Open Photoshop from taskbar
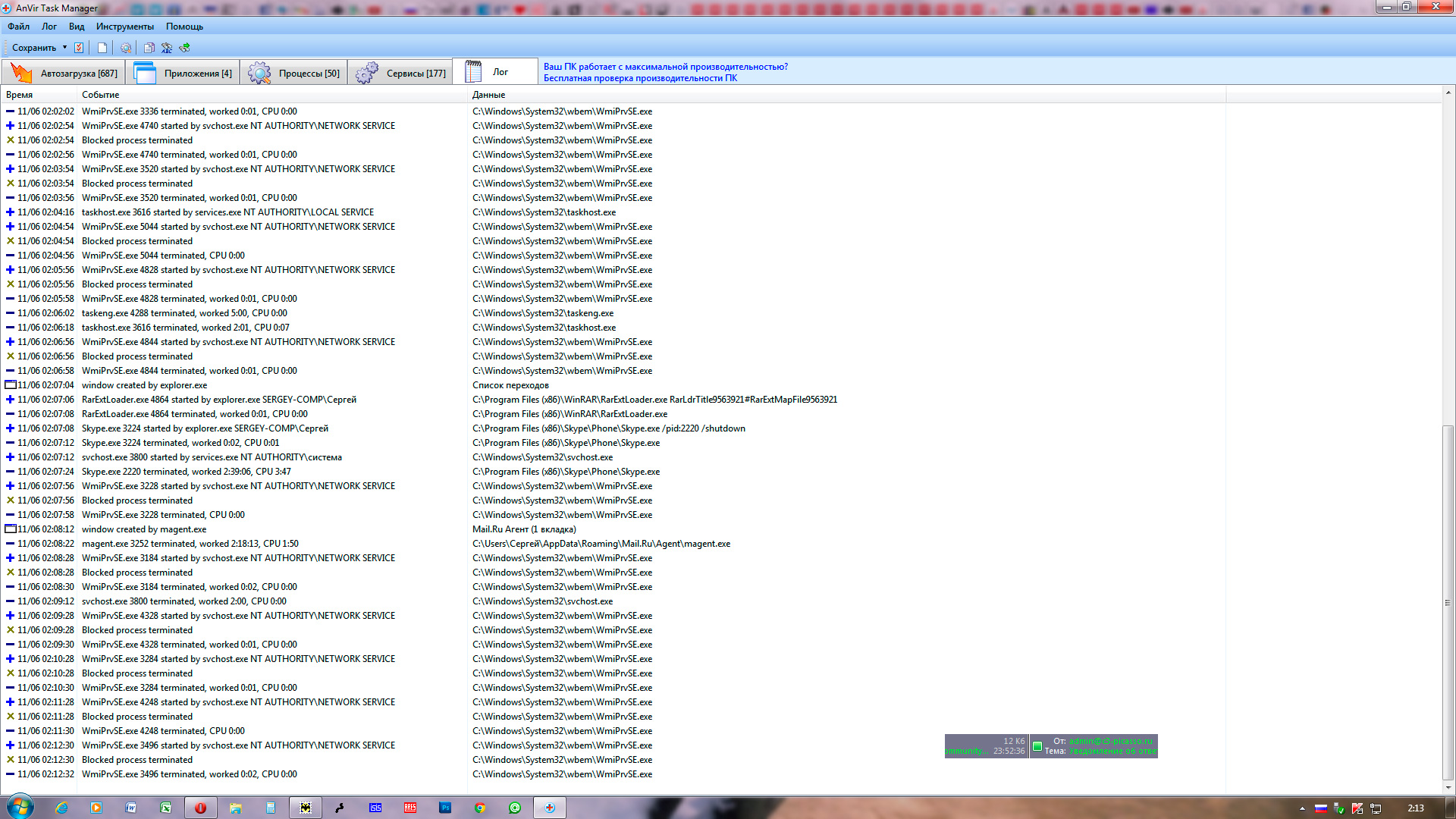 (445, 808)
